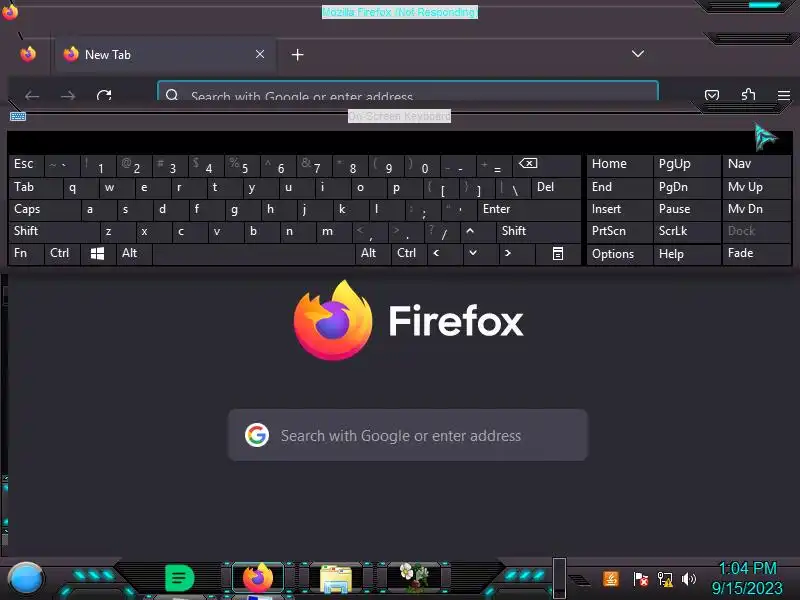800x600 pixels.
Task: Toggle the right Alt key
Action: 373,254
